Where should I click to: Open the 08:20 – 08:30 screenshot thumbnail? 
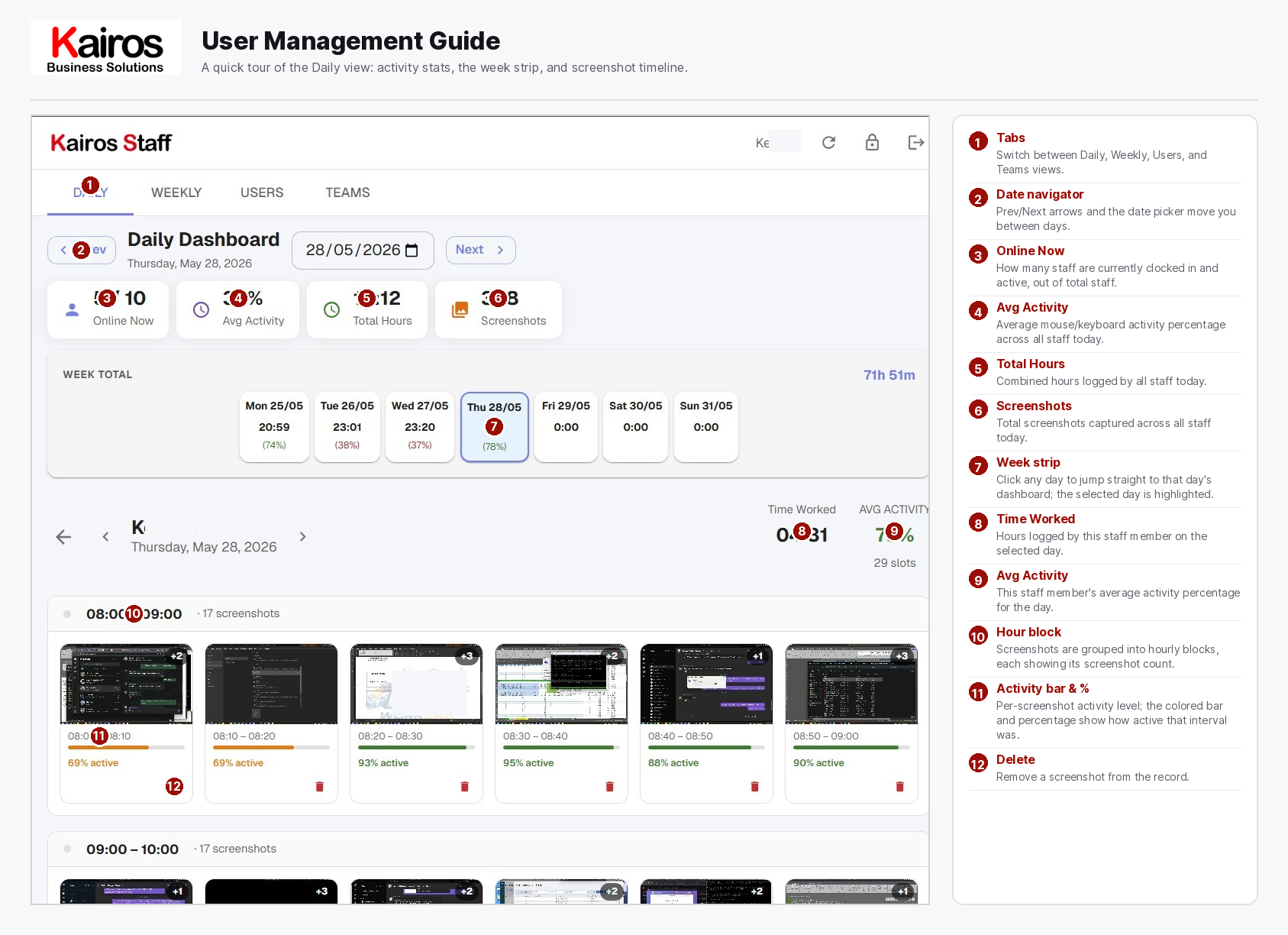(x=416, y=684)
